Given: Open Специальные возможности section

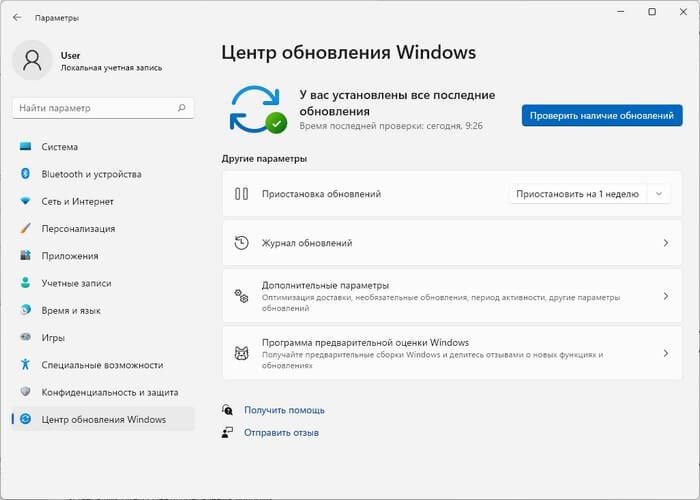Looking at the screenshot, I should point(103,365).
